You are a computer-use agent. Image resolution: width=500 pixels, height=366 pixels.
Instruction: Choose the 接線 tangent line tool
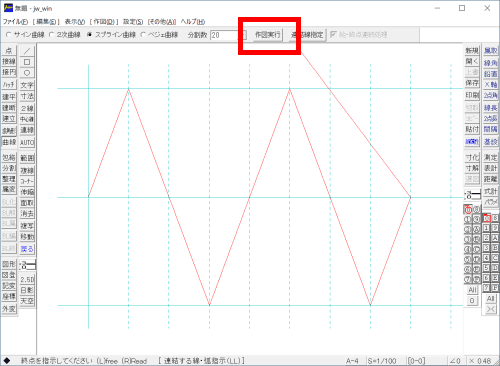(x=9, y=62)
